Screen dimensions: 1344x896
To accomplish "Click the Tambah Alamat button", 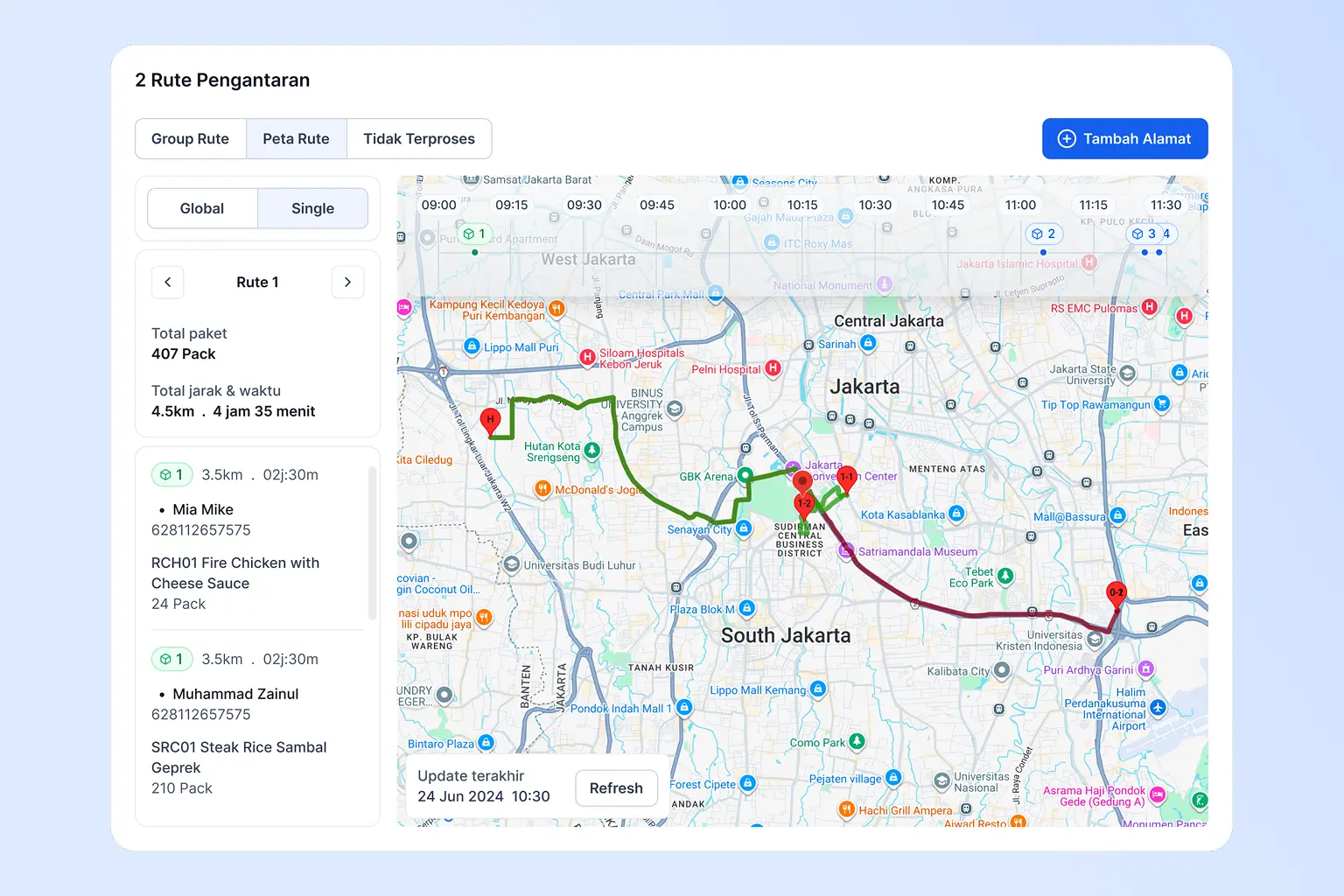I will point(1124,138).
